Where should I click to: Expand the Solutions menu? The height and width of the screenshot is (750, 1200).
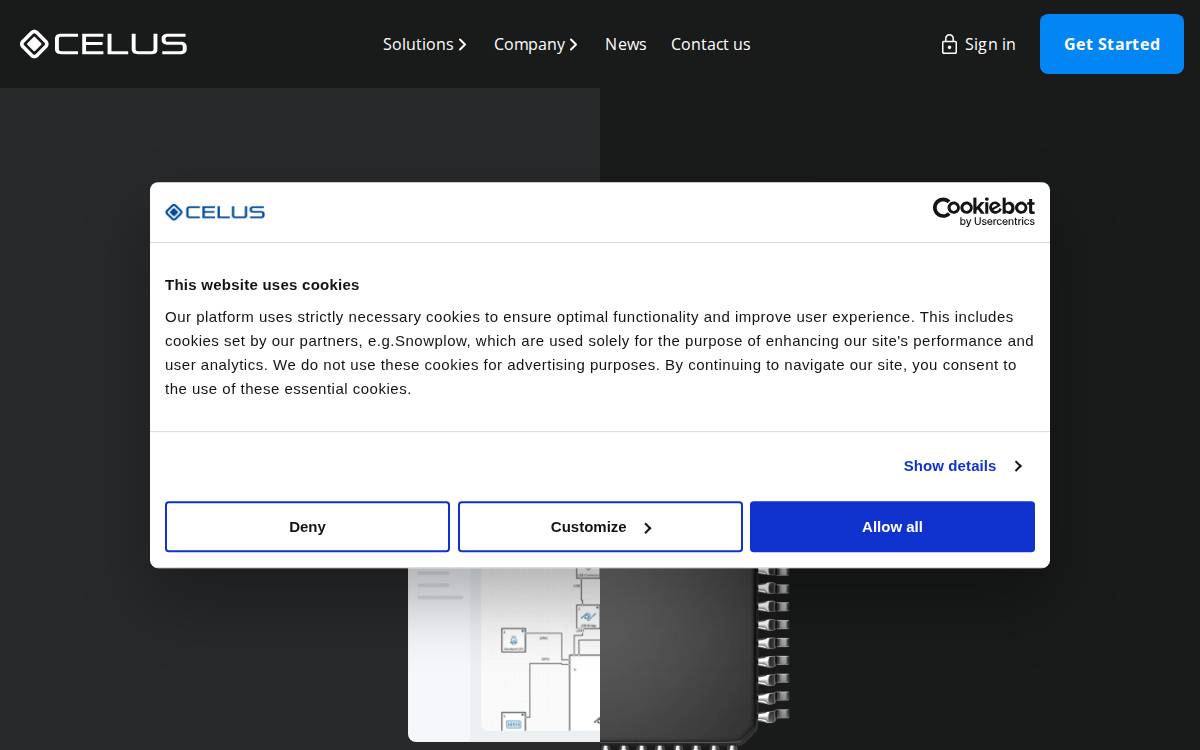click(425, 44)
